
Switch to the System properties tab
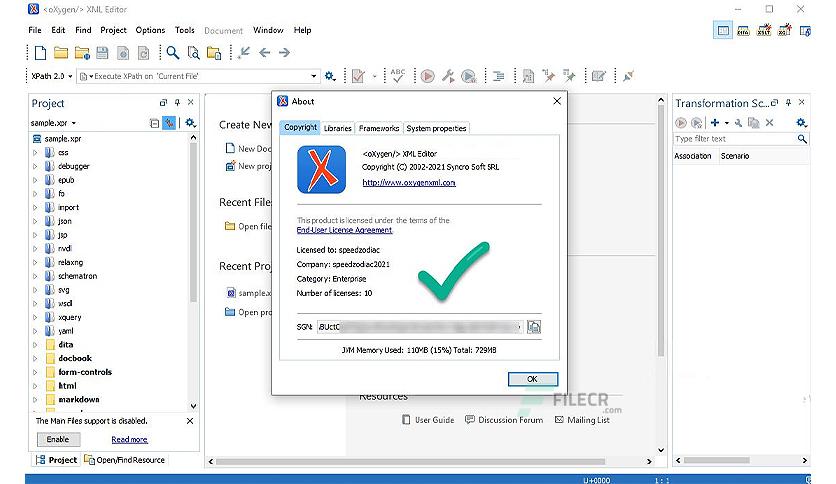436,128
